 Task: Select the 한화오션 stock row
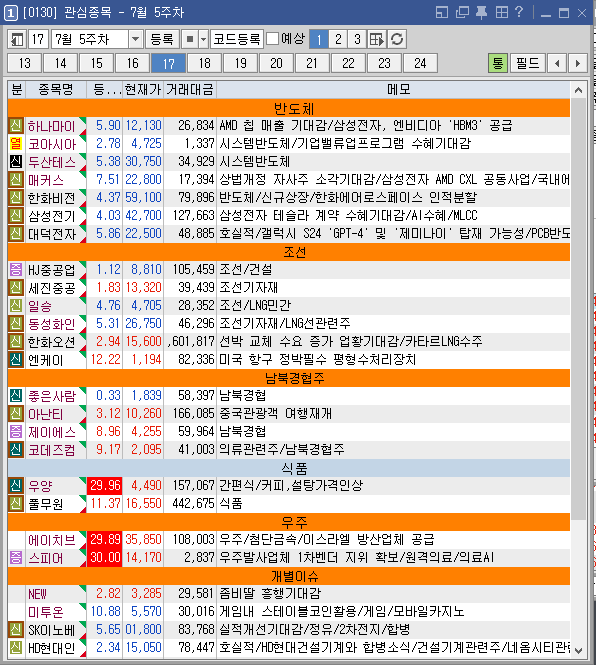pyautogui.click(x=289, y=341)
